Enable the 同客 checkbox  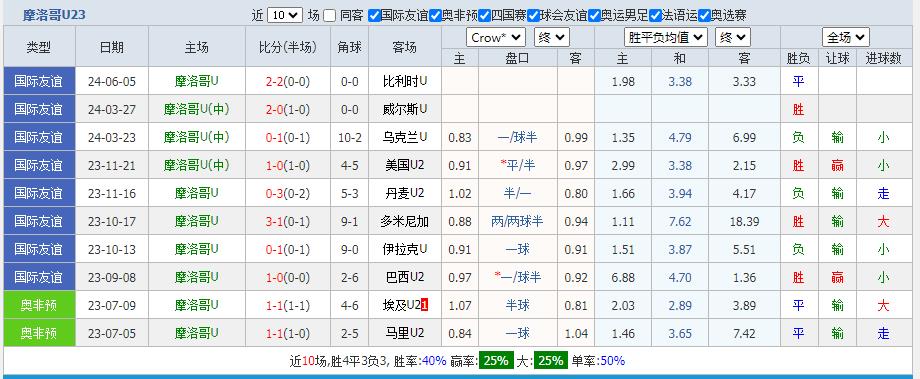coord(330,15)
